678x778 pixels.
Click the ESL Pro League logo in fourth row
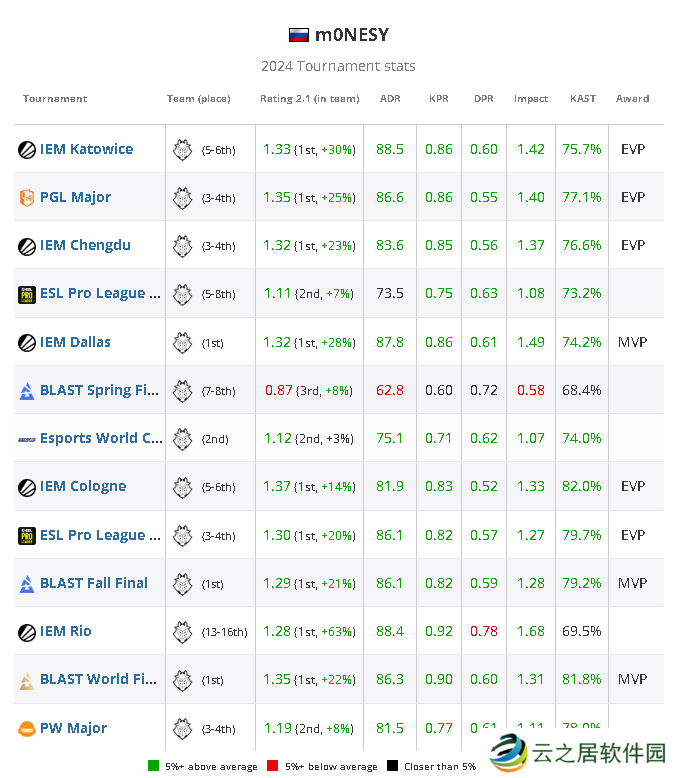27,294
